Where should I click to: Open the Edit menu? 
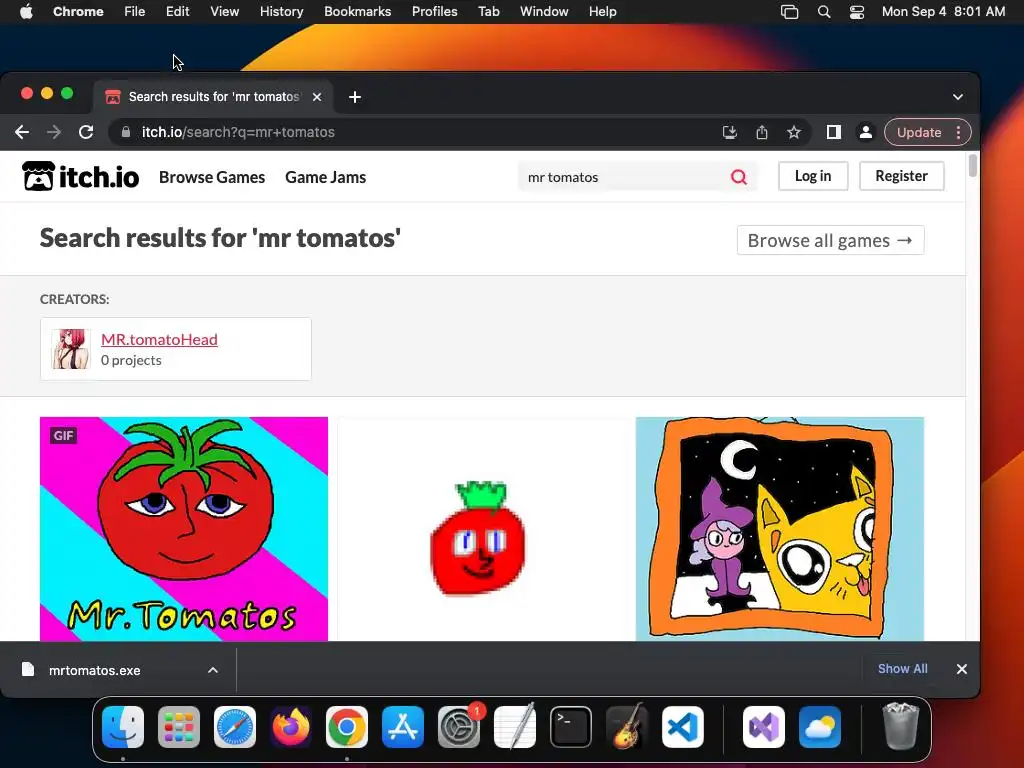pyautogui.click(x=177, y=12)
